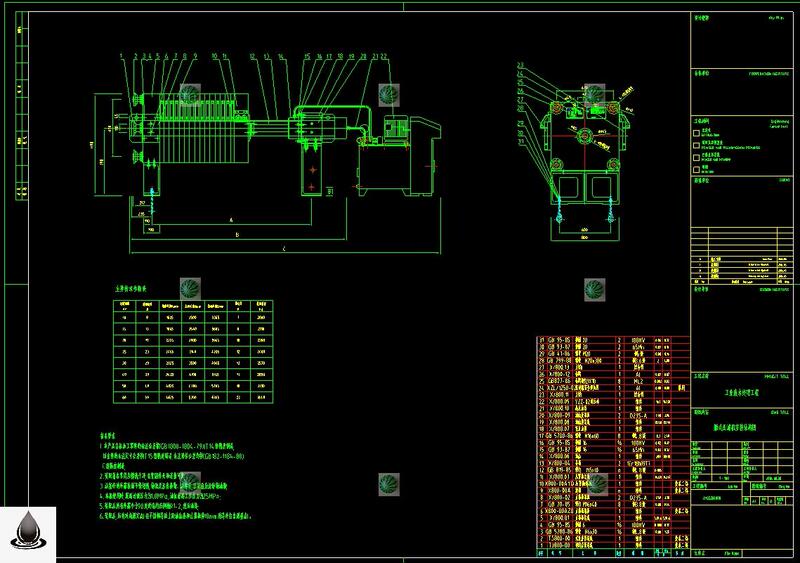
Task: Tick the second checkbox in the engineering stage list
Action: pyautogui.click(x=696, y=145)
